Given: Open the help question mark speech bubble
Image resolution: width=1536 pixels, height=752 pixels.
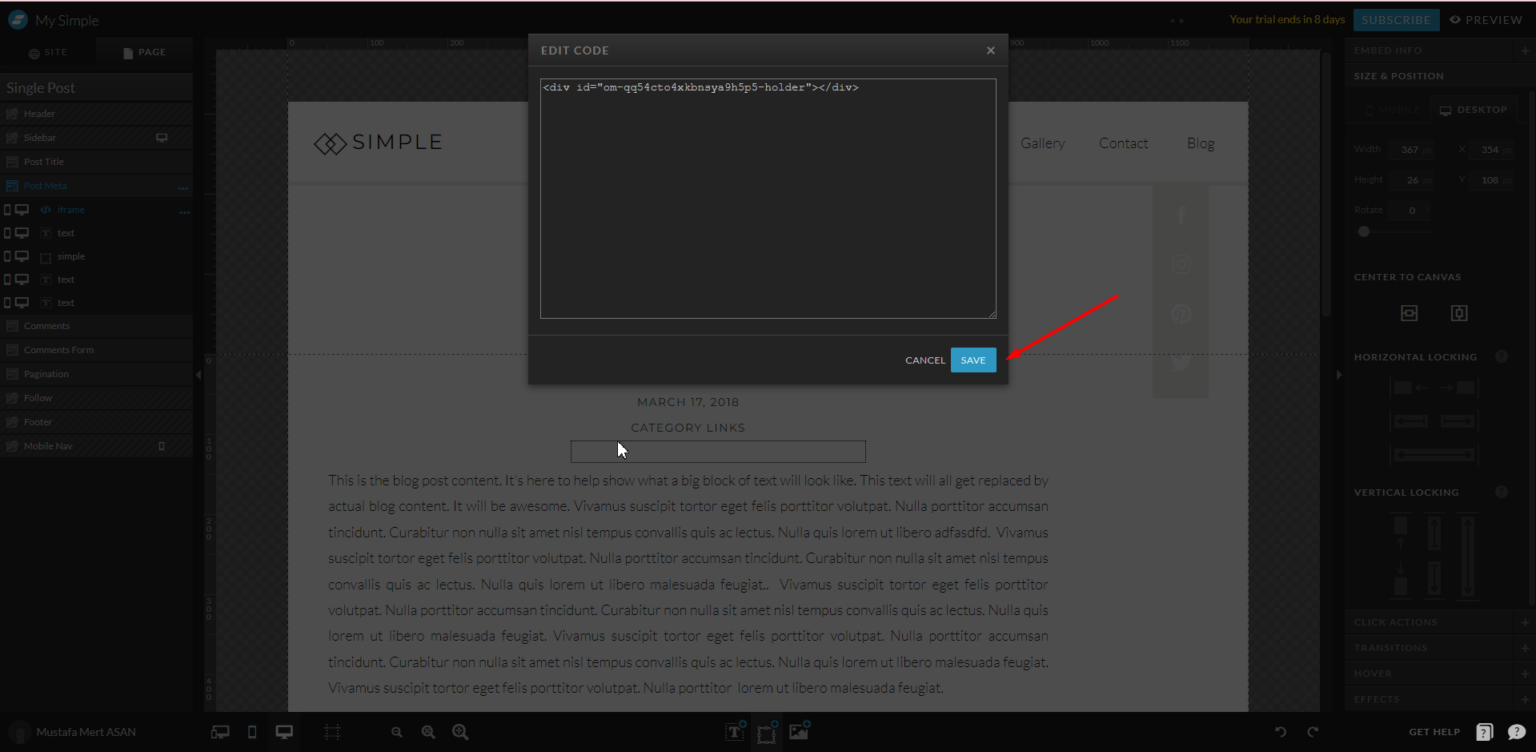Looking at the screenshot, I should tap(1517, 732).
